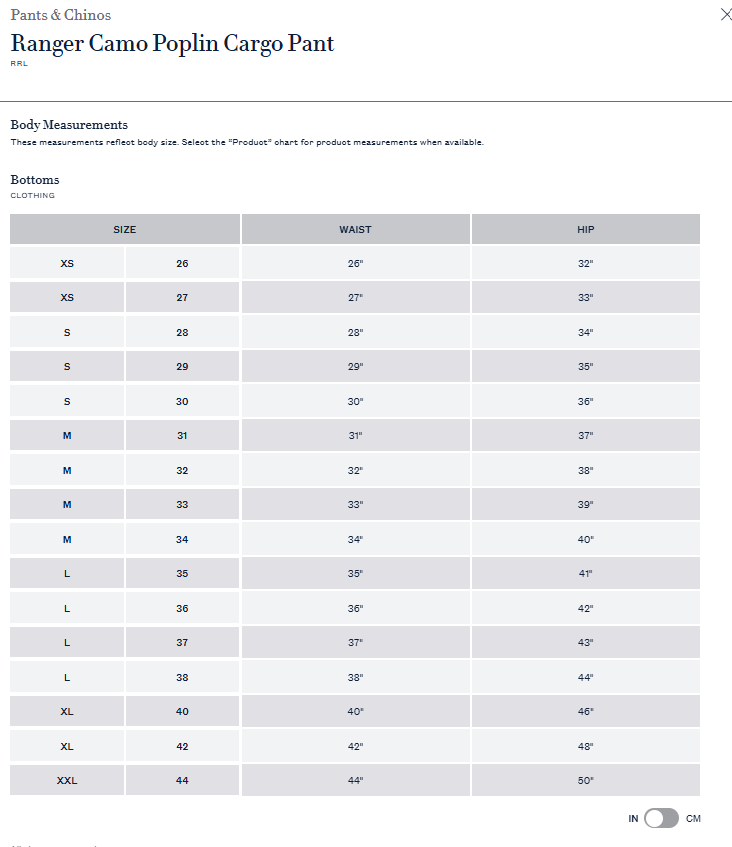
Task: Click the Pants & Chinos category text
Action: [x=60, y=15]
